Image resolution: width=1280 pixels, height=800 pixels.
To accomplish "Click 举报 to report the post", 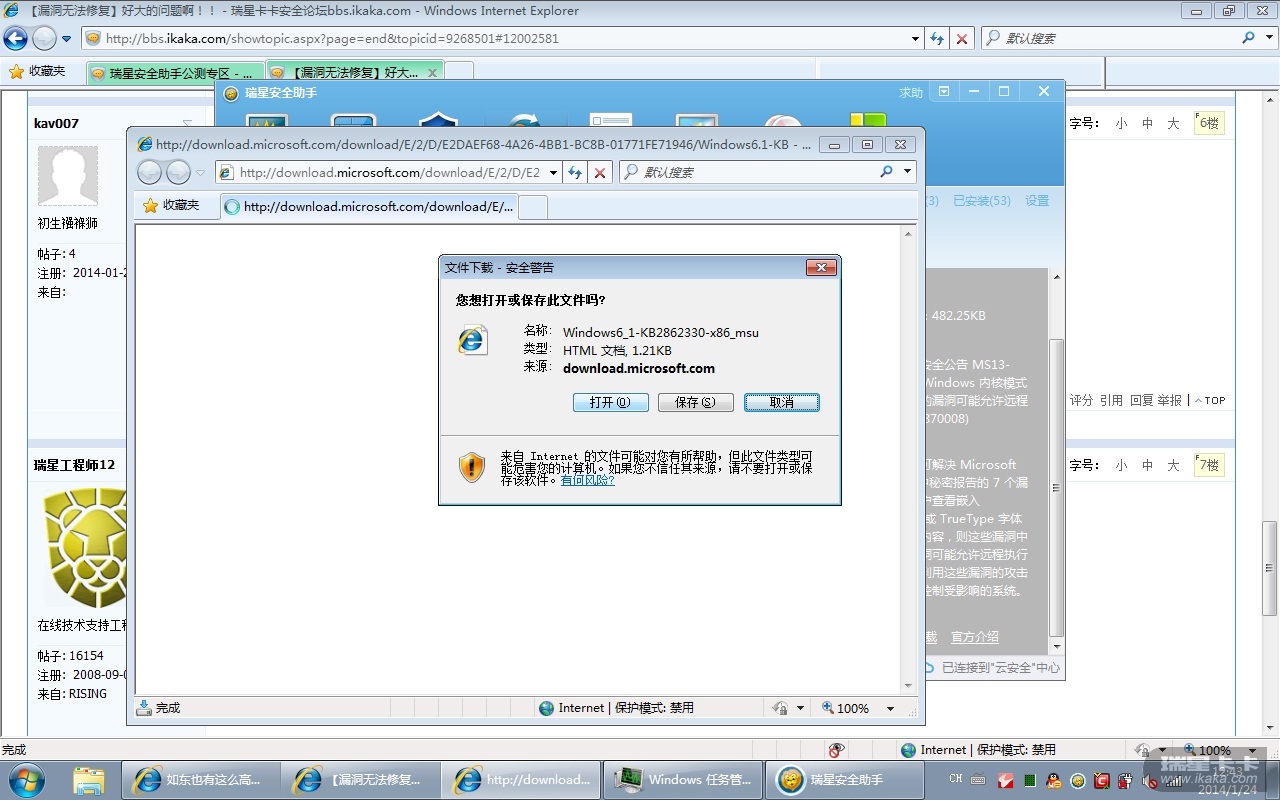I will point(1170,400).
